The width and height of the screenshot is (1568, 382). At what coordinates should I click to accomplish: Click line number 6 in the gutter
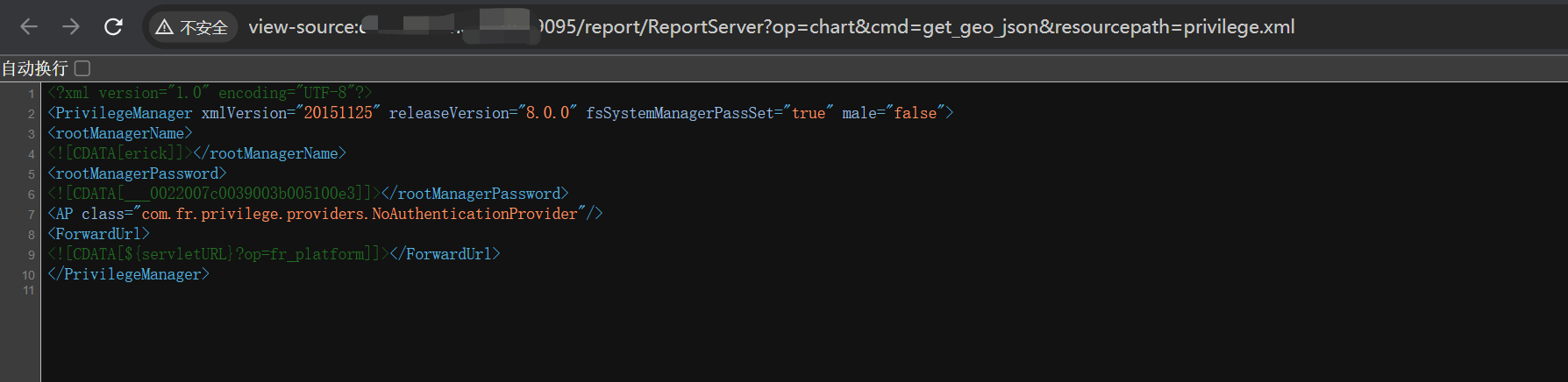coord(31,195)
